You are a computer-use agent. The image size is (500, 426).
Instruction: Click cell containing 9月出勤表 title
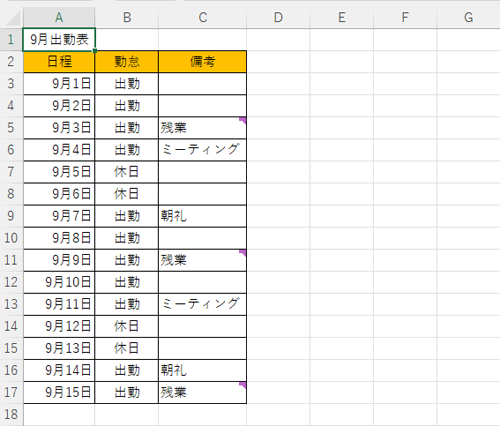tap(59, 40)
